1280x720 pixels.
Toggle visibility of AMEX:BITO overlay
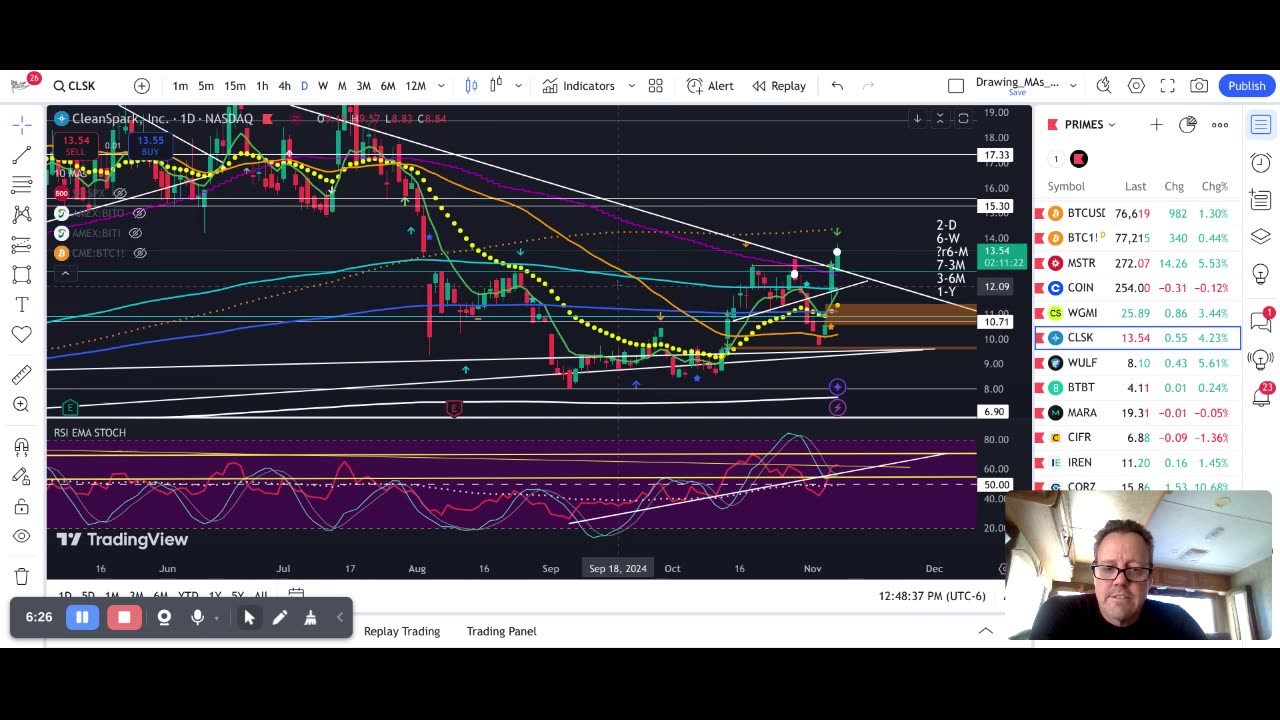[x=140, y=213]
